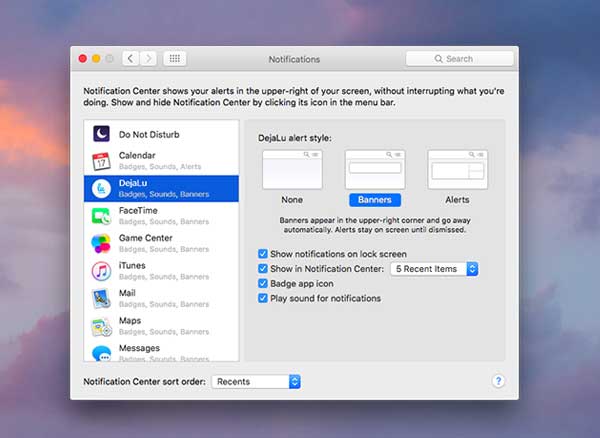
Task: Toggle Play sound for notifications
Action: (x=263, y=298)
